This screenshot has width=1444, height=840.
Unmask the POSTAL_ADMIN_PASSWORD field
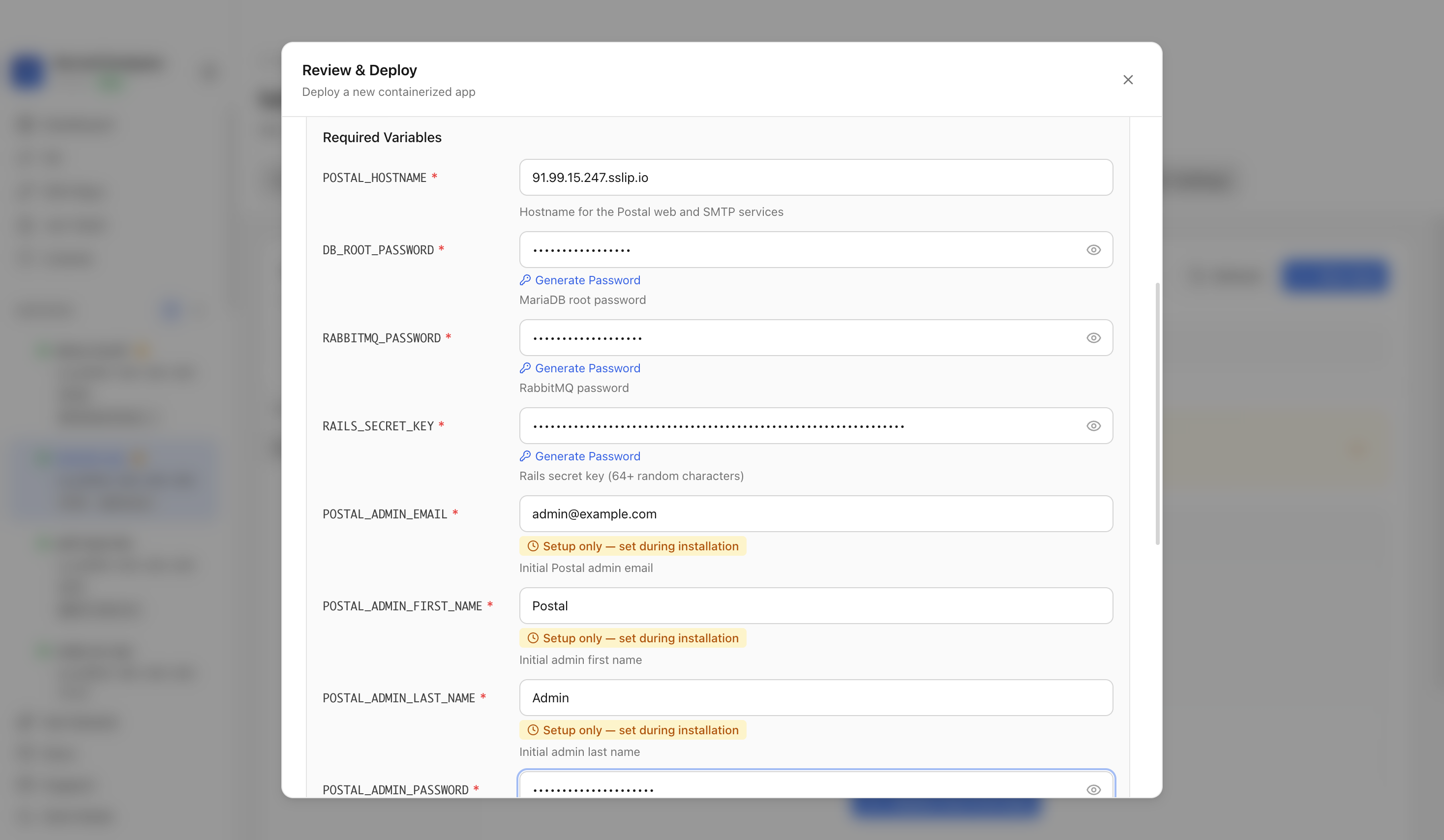pyautogui.click(x=1093, y=789)
